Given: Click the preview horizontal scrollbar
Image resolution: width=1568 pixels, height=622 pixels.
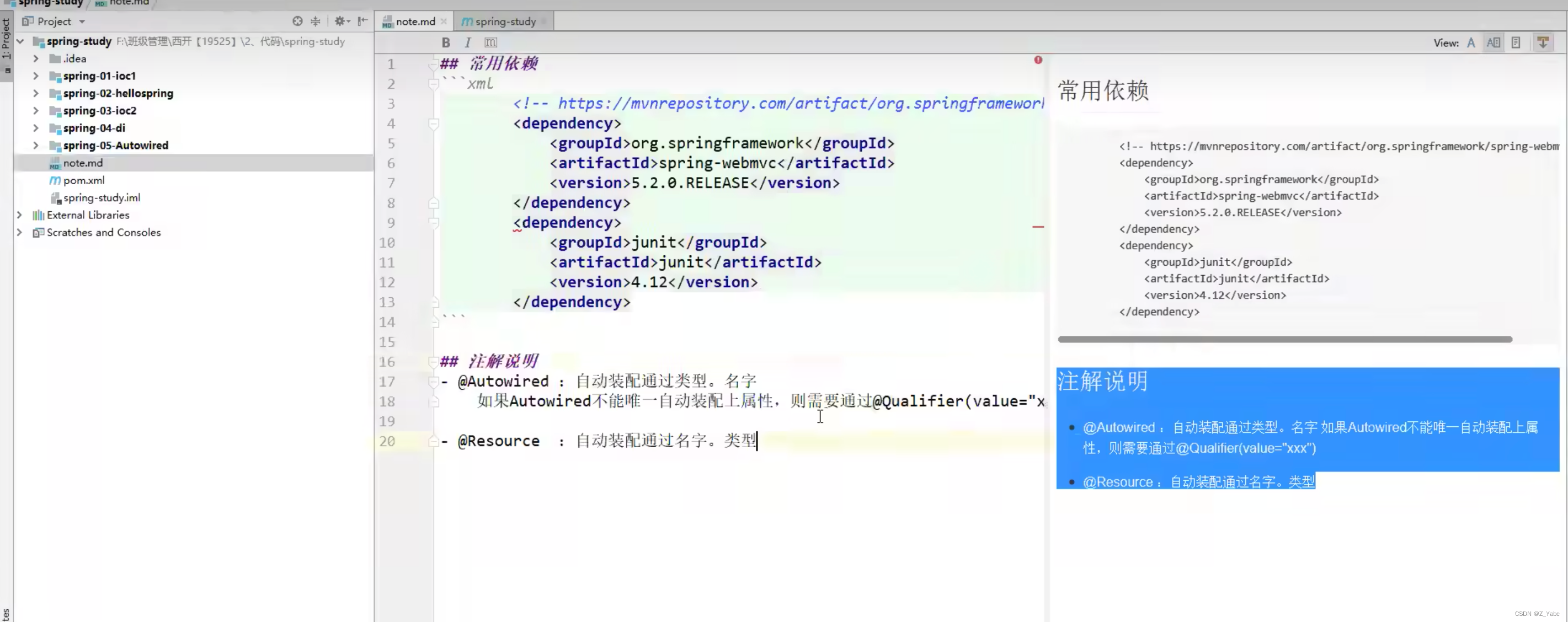Looking at the screenshot, I should pyautogui.click(x=1284, y=339).
